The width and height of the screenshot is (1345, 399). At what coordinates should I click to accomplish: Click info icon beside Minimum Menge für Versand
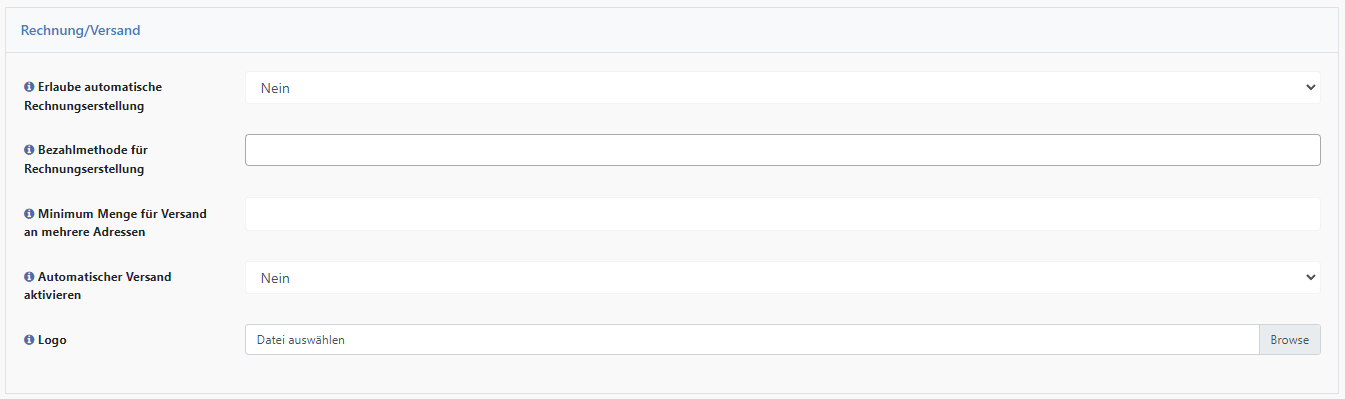pyautogui.click(x=28, y=214)
